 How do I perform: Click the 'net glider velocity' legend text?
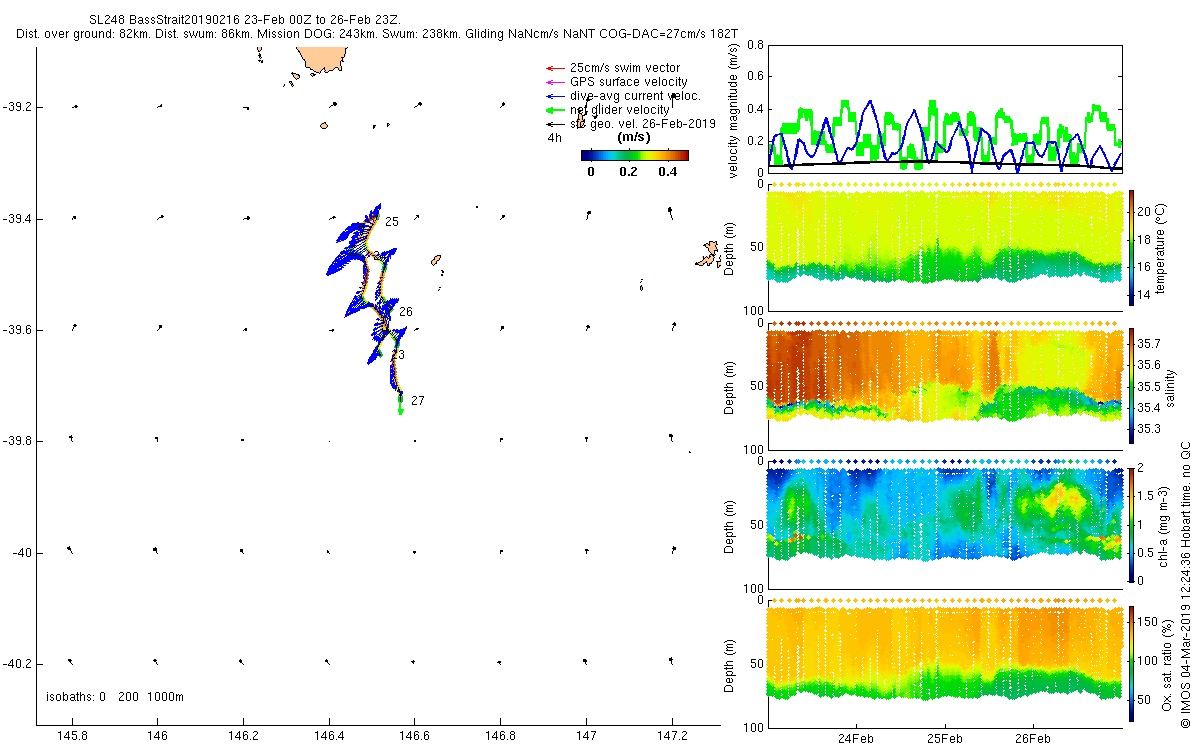(x=620, y=110)
